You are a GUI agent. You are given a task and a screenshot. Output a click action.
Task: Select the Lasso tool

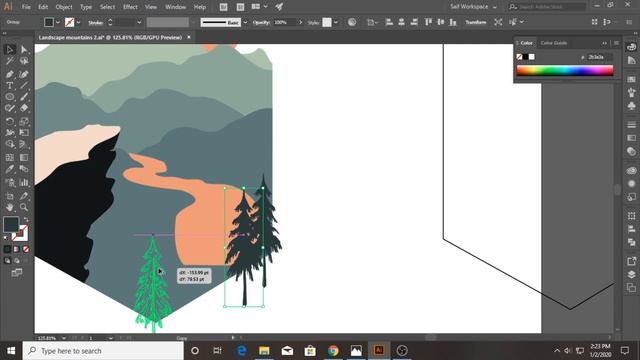click(24, 61)
